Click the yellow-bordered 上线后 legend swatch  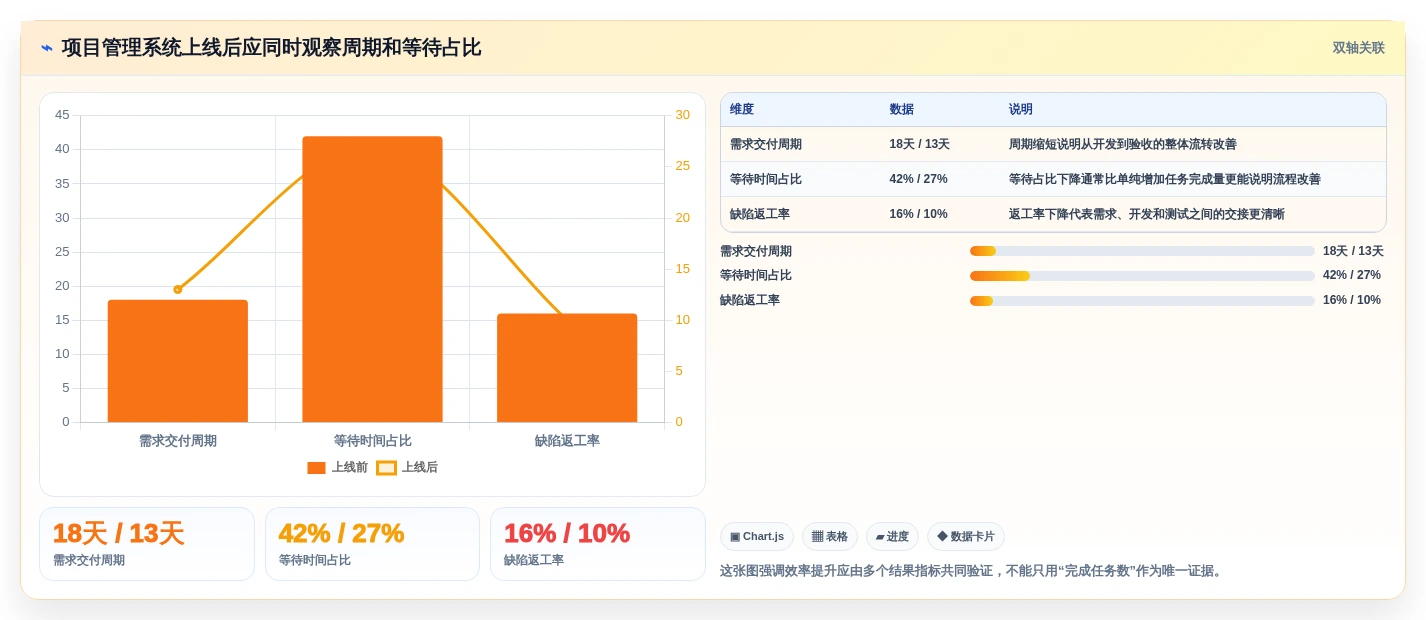click(386, 468)
